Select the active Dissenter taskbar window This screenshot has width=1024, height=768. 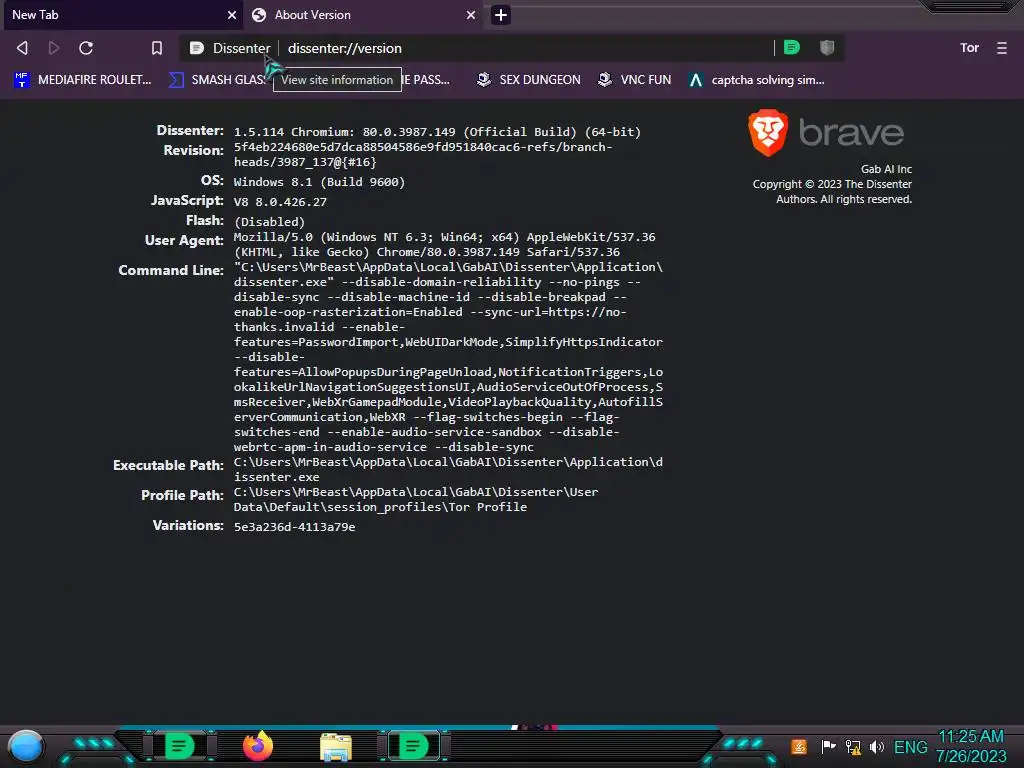(413, 746)
